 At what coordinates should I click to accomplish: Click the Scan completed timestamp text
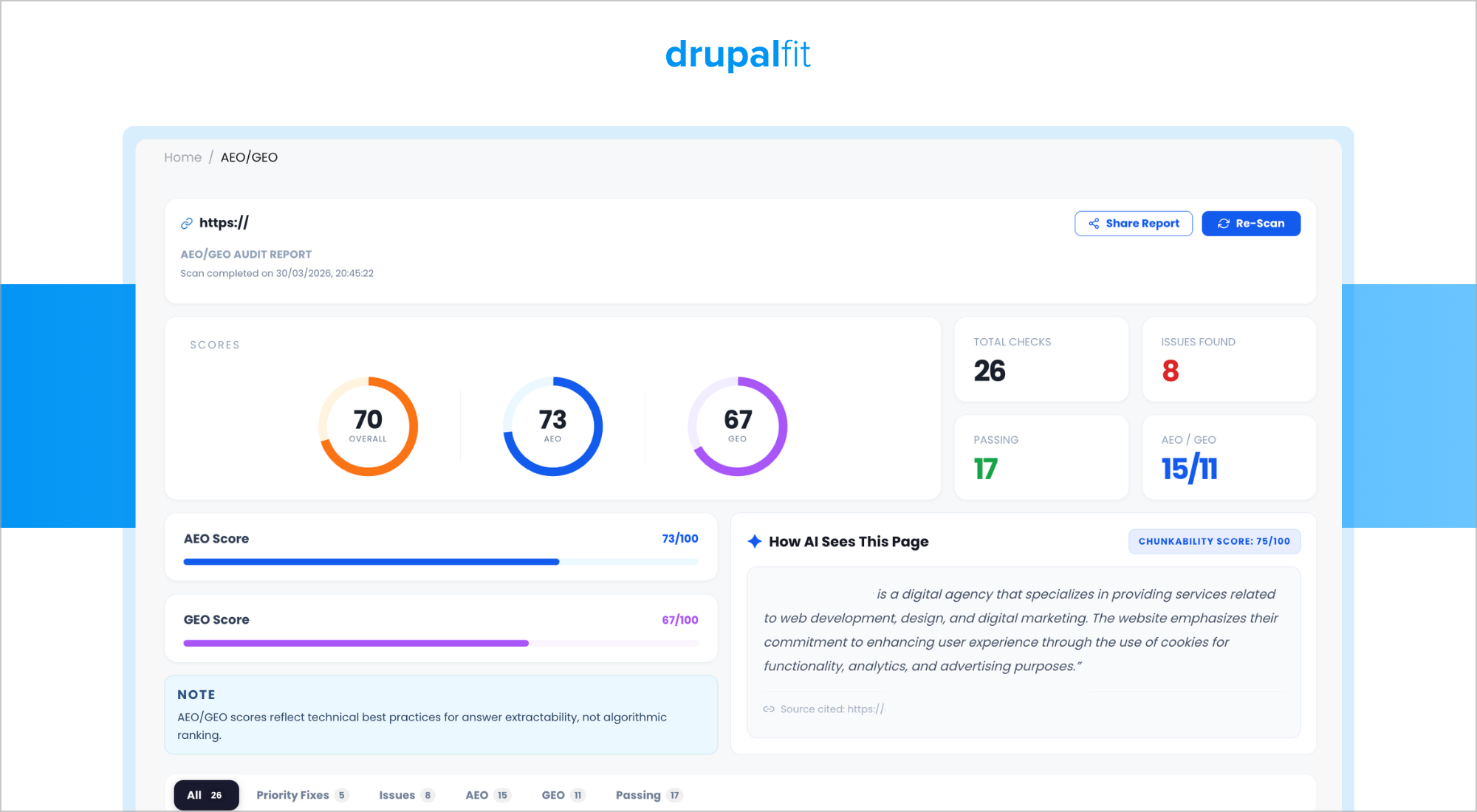click(277, 273)
